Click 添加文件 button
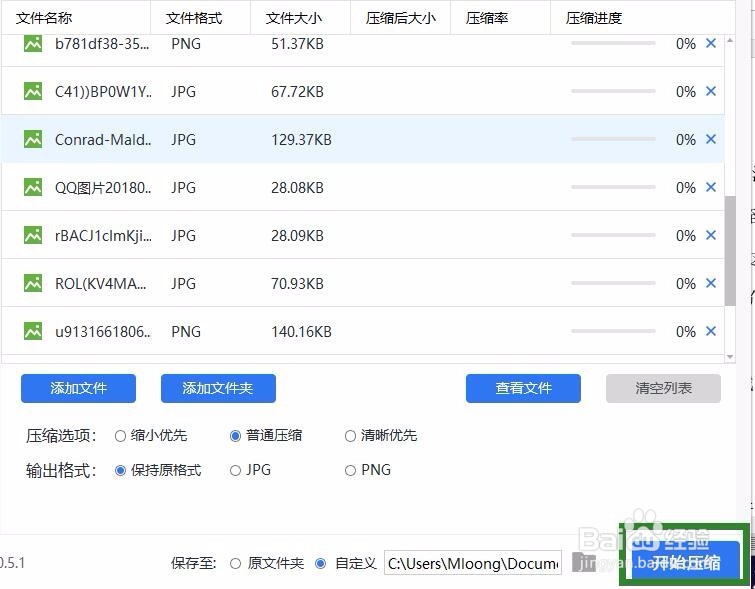Viewport: 755px width, 589px height. (78, 388)
